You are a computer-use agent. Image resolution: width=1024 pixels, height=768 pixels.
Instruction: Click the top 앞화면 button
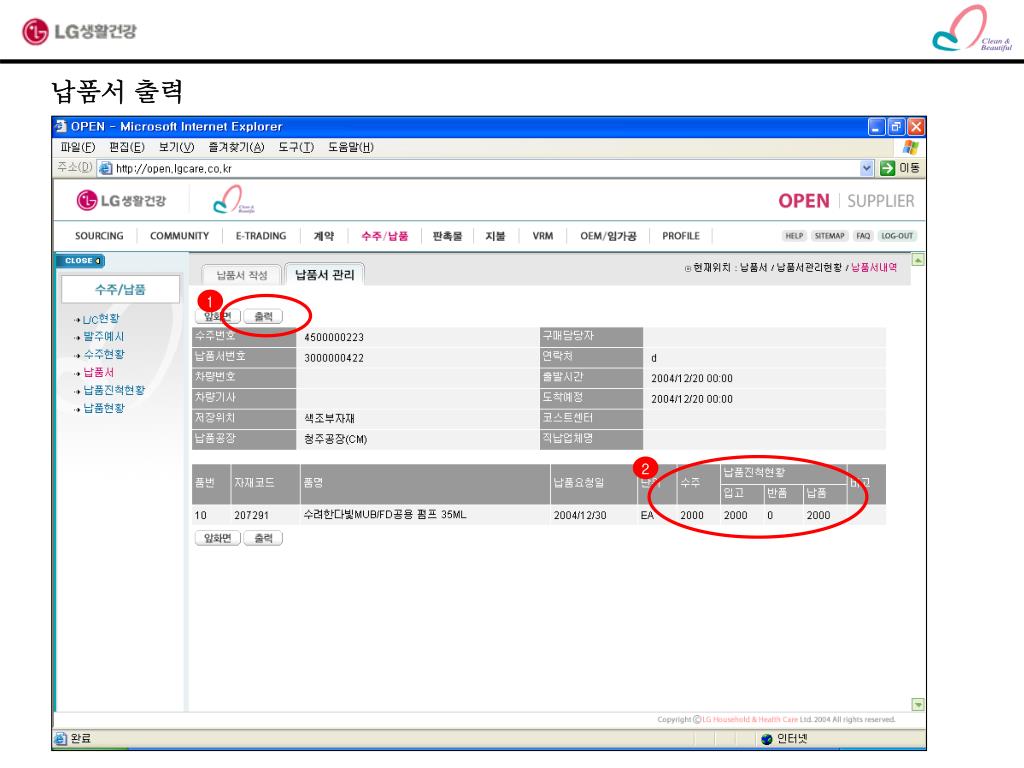pyautogui.click(x=217, y=317)
